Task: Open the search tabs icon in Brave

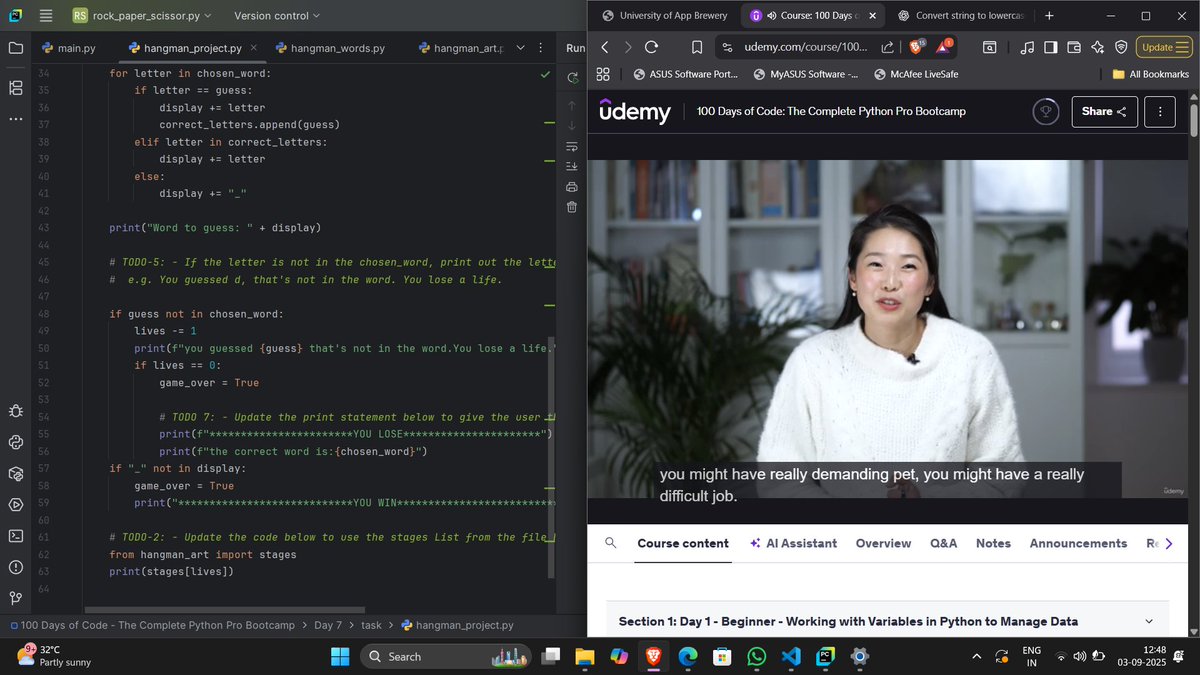Action: coord(990,47)
